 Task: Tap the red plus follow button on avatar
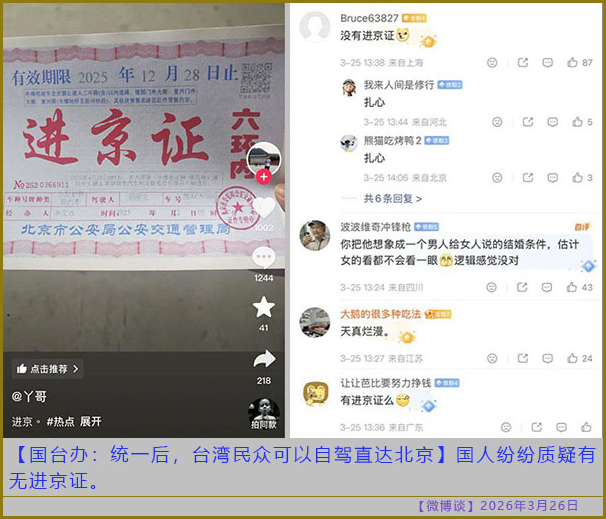[264, 177]
